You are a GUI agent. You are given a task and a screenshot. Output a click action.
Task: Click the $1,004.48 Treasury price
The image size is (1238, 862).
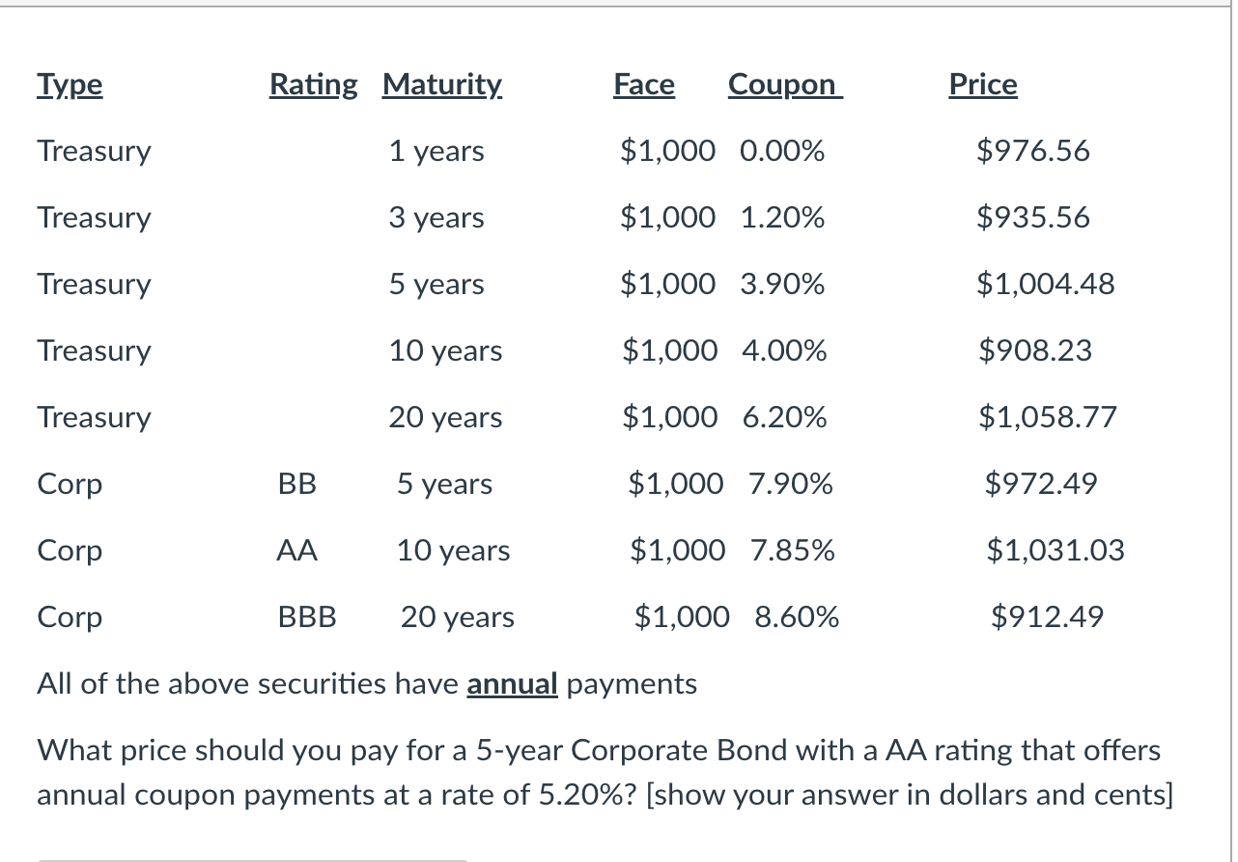click(x=1045, y=285)
